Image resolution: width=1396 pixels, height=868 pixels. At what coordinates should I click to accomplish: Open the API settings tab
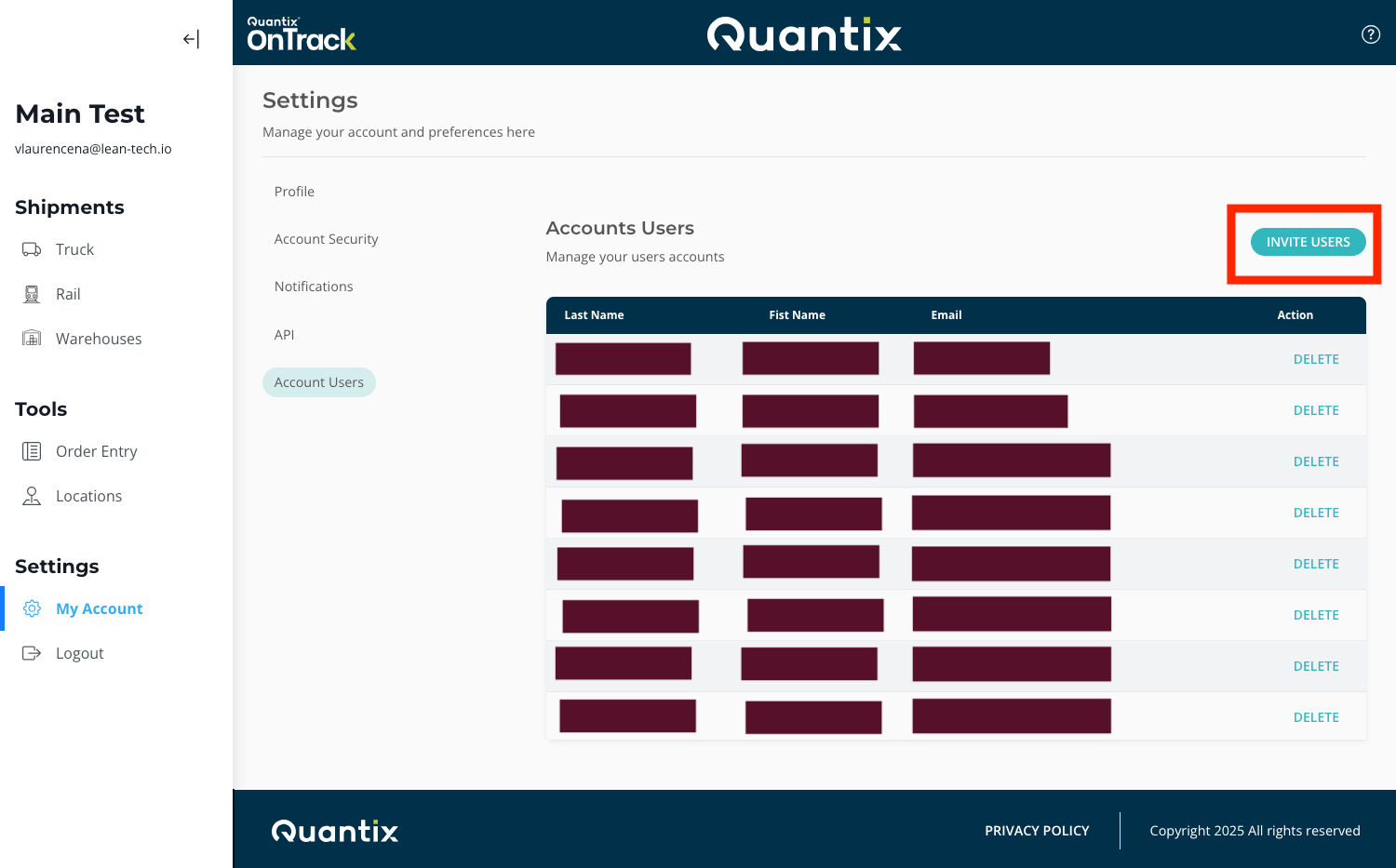pos(284,335)
